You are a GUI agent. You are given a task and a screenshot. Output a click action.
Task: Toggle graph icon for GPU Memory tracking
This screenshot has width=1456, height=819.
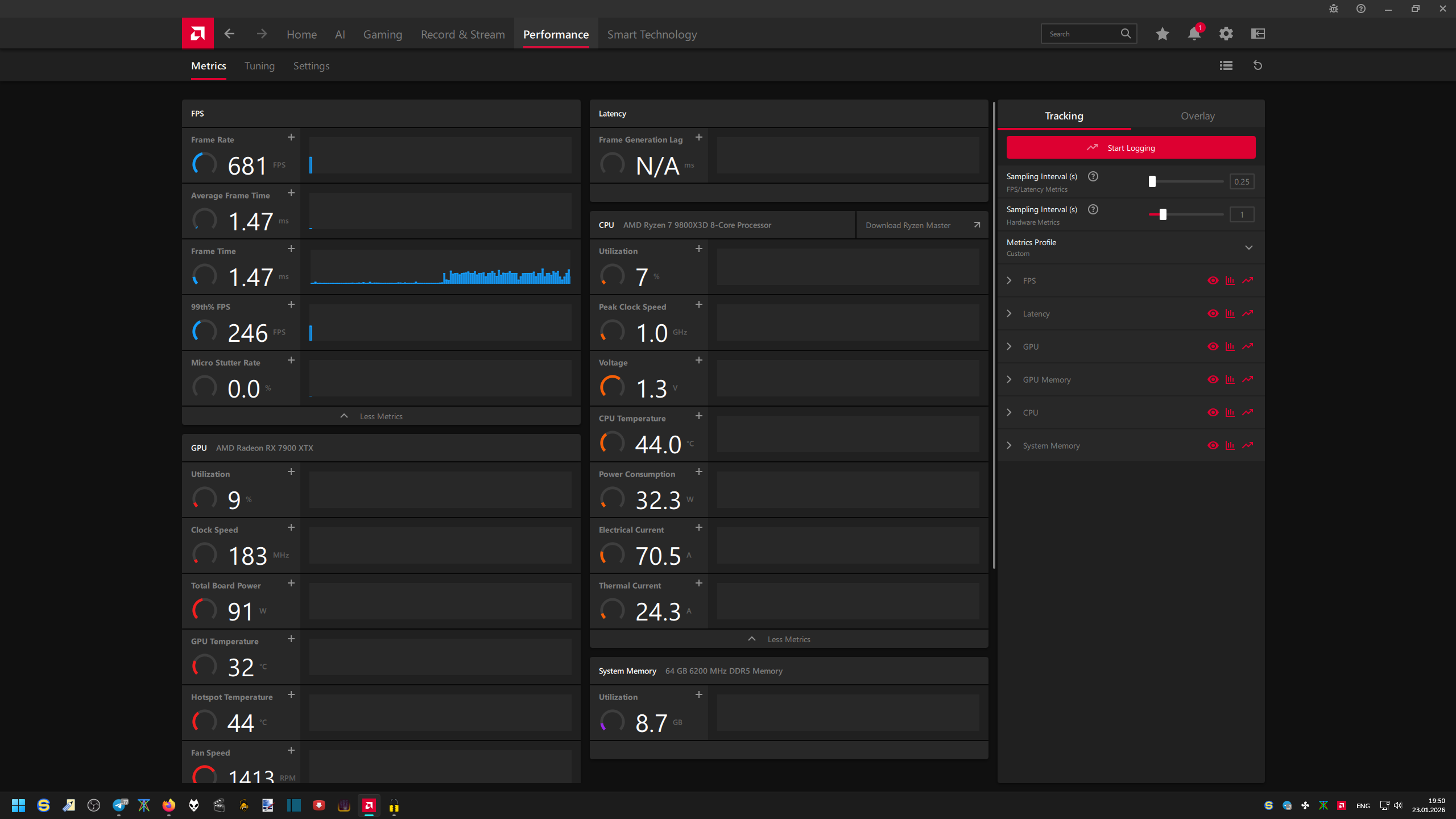tap(1230, 379)
